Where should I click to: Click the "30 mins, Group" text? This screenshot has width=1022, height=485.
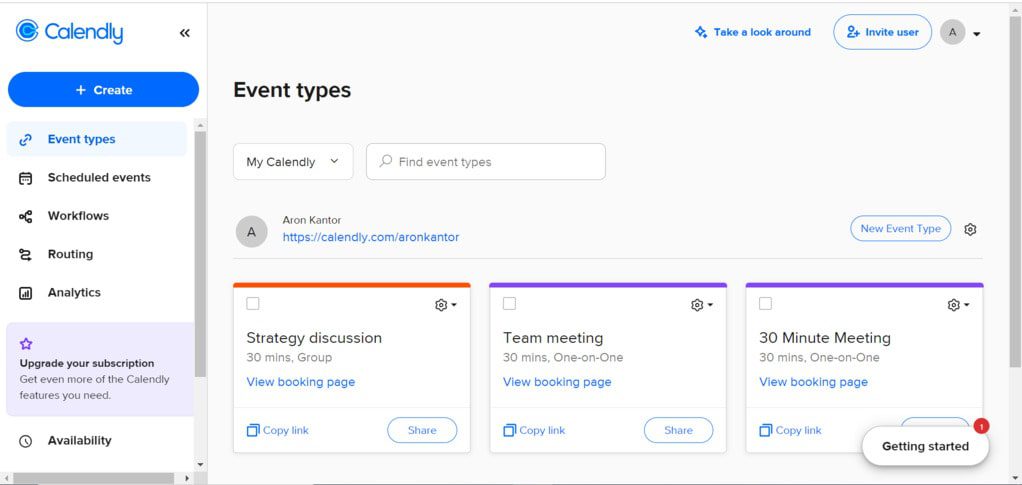point(289,357)
